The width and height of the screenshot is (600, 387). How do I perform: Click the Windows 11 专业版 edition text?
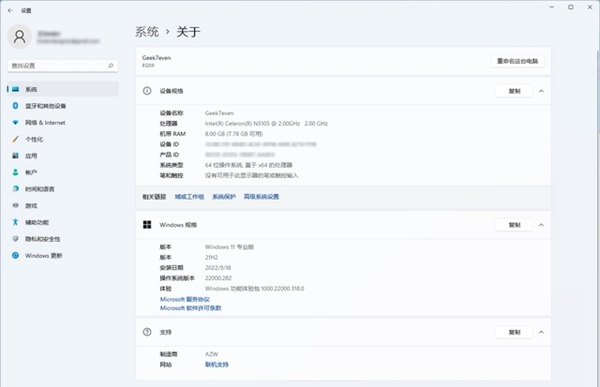pyautogui.click(x=229, y=247)
